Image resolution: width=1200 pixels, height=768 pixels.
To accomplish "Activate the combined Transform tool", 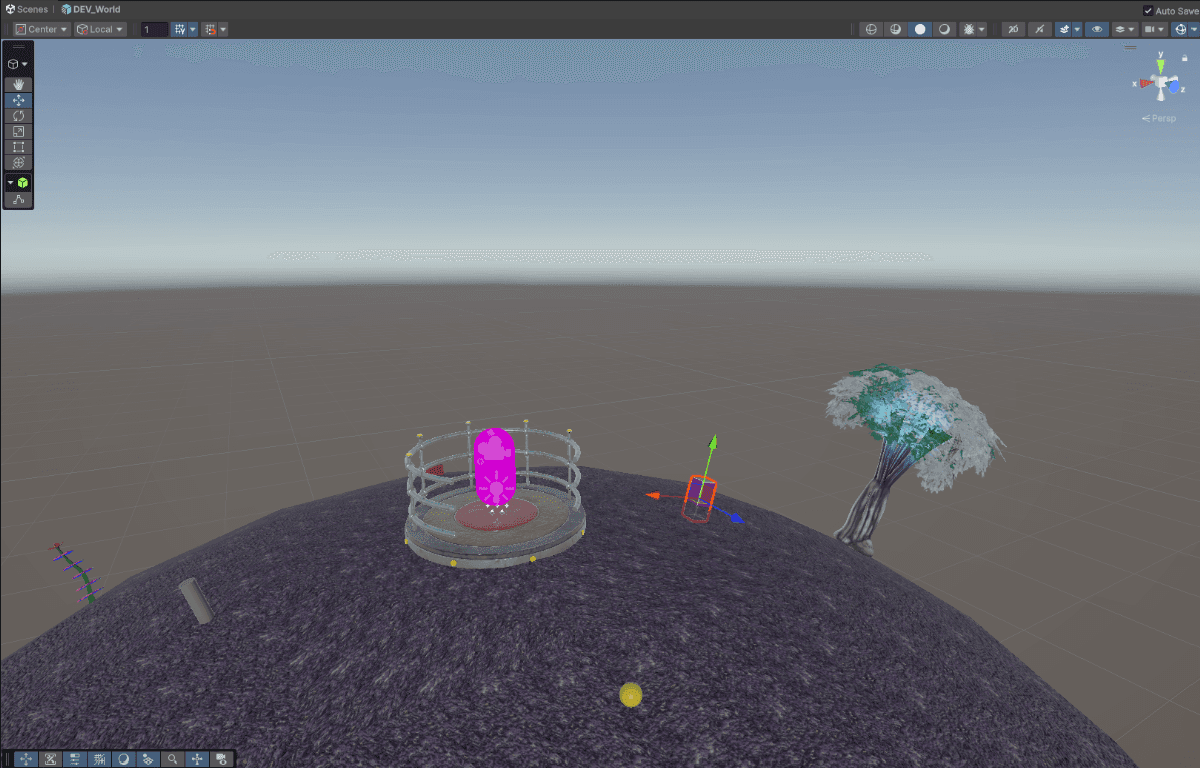I will (18, 162).
